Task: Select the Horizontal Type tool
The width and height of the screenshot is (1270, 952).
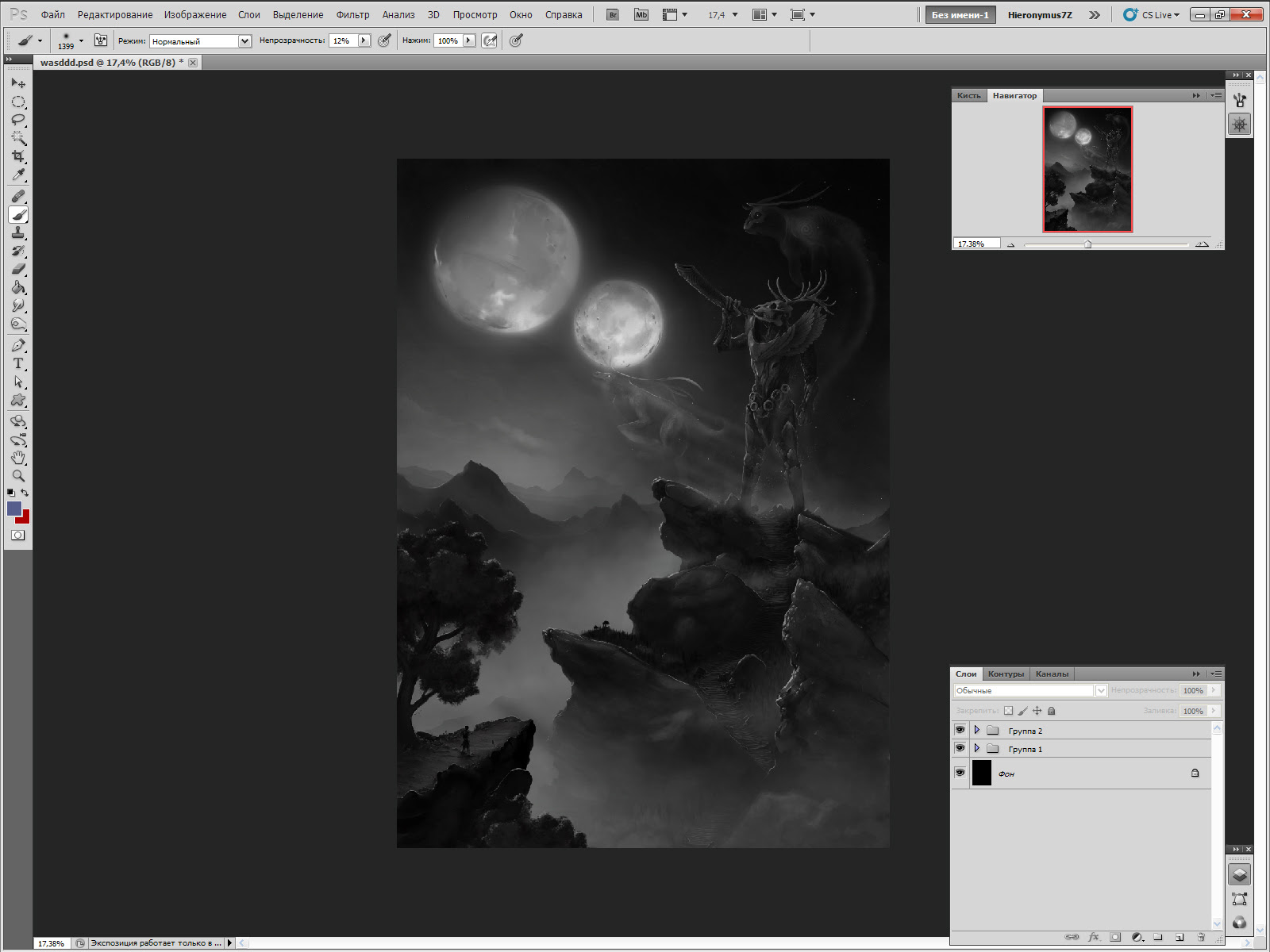Action: pyautogui.click(x=18, y=363)
